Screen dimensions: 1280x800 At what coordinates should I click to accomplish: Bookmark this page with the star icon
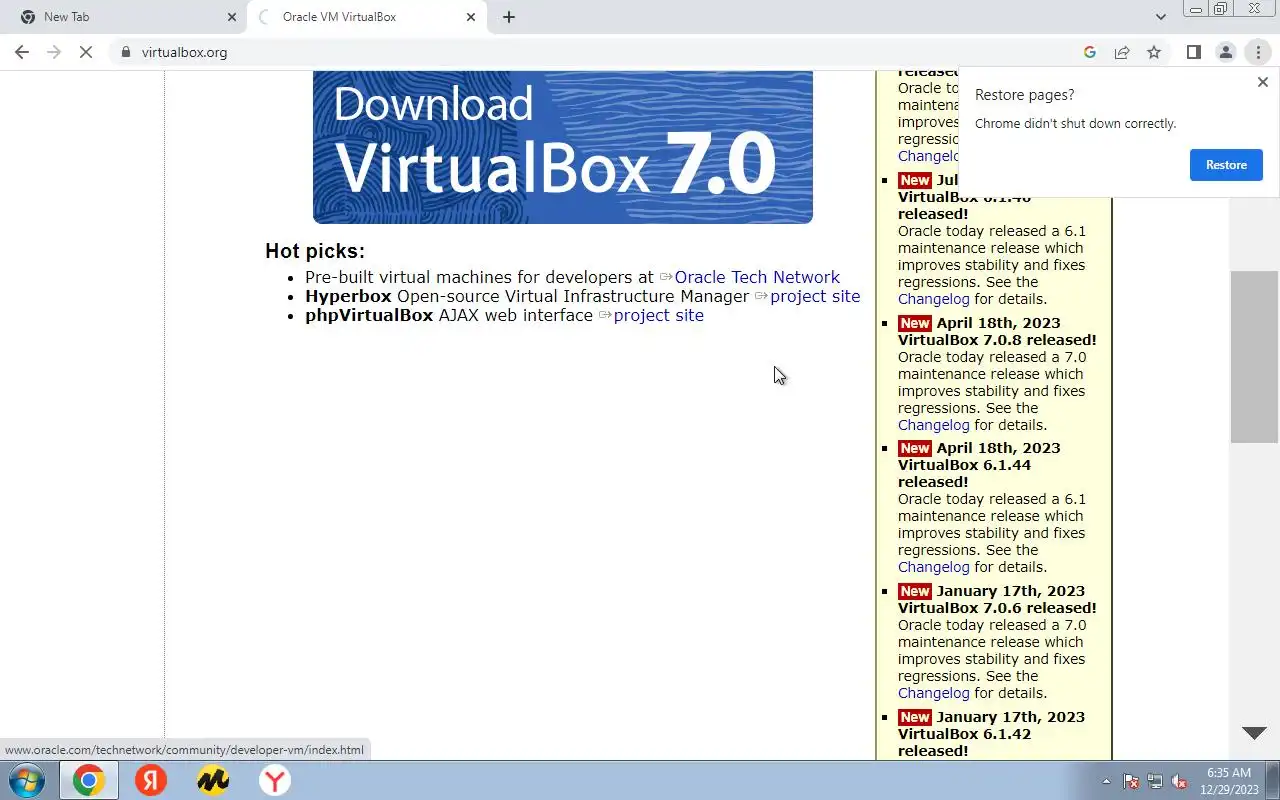pyautogui.click(x=1154, y=52)
